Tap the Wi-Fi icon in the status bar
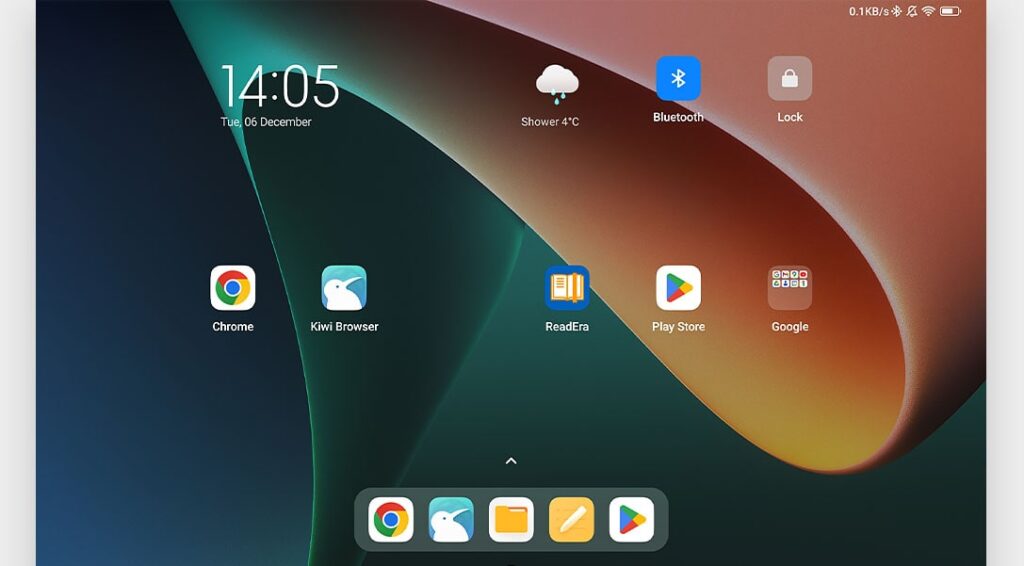Screen dimensions: 1024x566 928,11
